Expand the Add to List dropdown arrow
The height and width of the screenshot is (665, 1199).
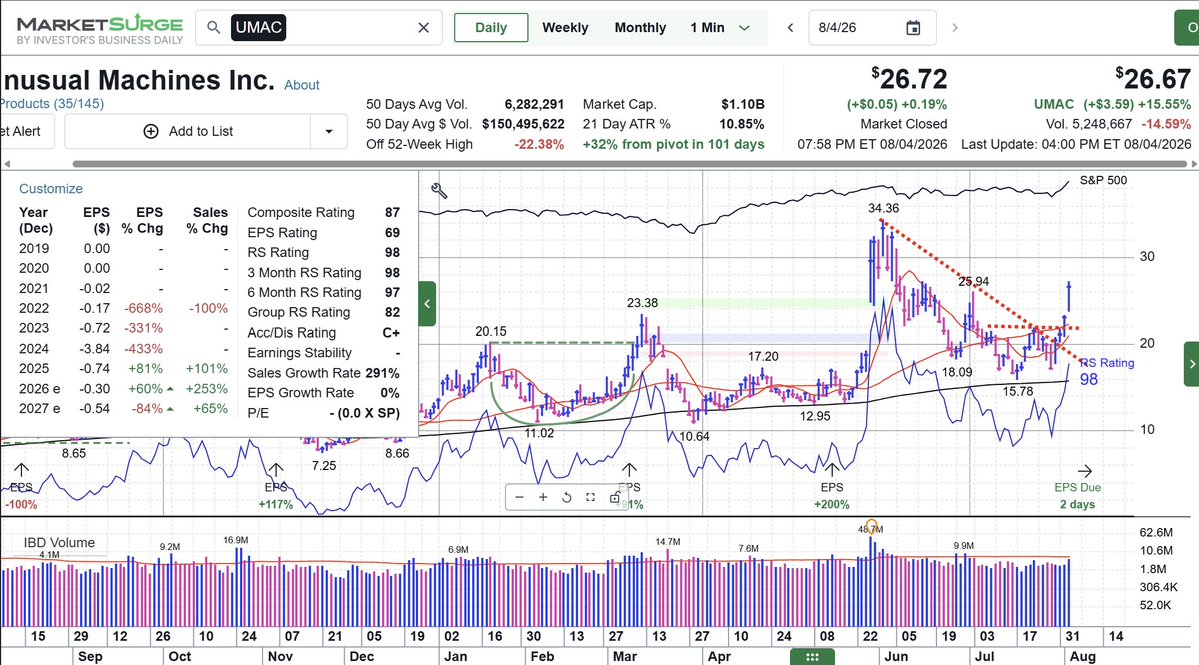coord(329,131)
